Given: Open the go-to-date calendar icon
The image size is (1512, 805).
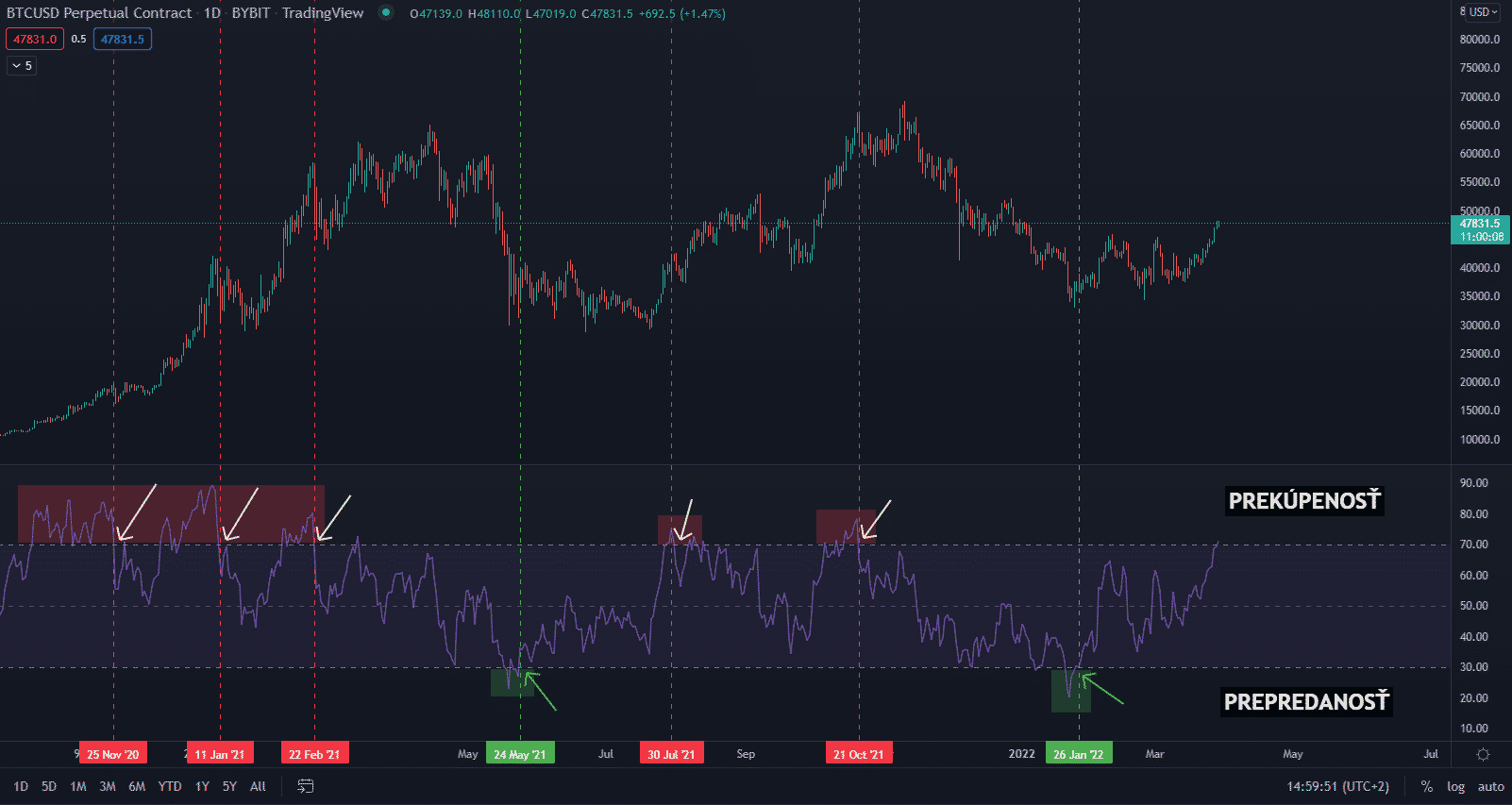Looking at the screenshot, I should coord(305,786).
